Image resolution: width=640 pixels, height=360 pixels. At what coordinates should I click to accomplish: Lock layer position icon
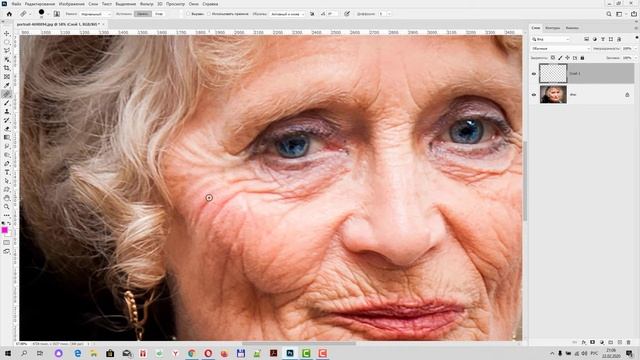[x=567, y=58]
